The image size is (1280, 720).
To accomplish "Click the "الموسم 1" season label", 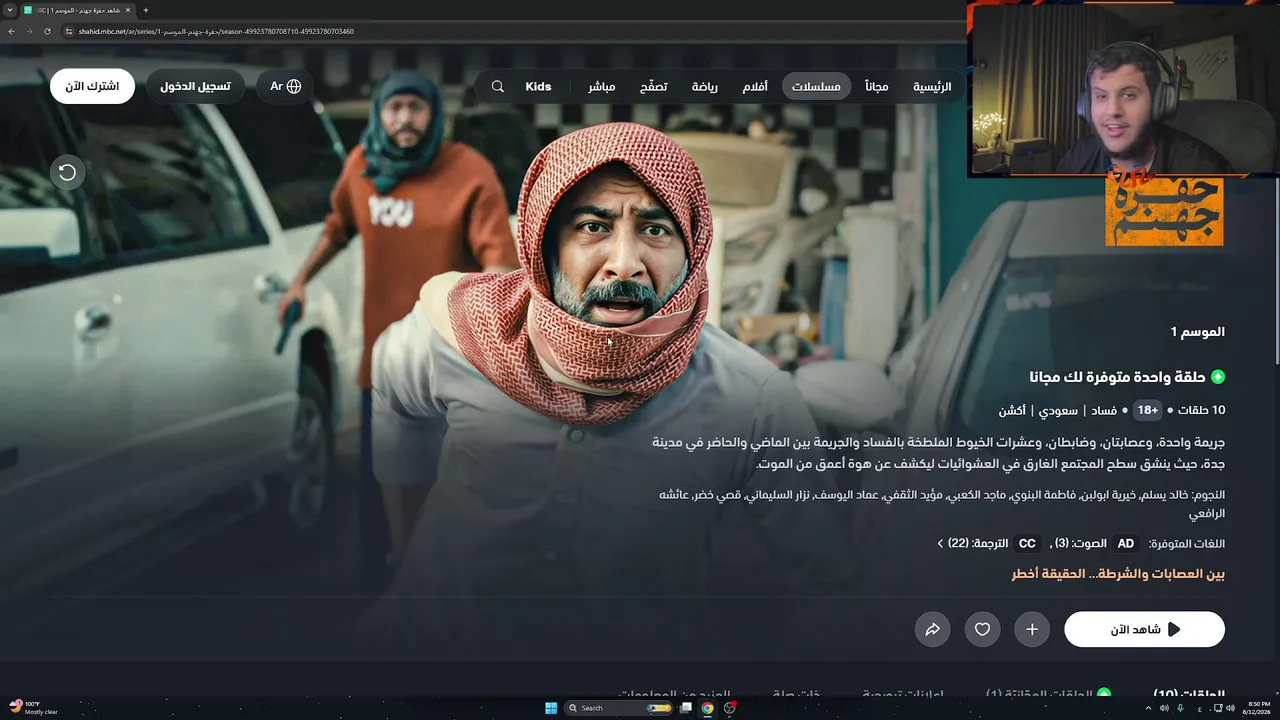I will pyautogui.click(x=1198, y=332).
